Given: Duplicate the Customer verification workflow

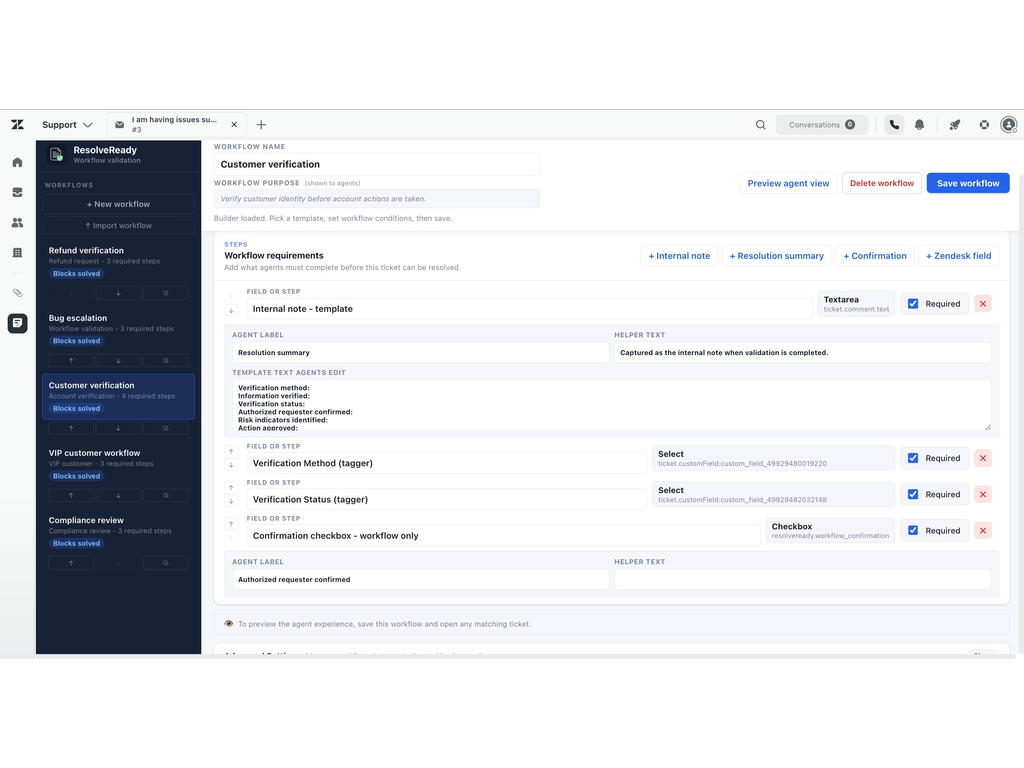Looking at the screenshot, I should (166, 428).
